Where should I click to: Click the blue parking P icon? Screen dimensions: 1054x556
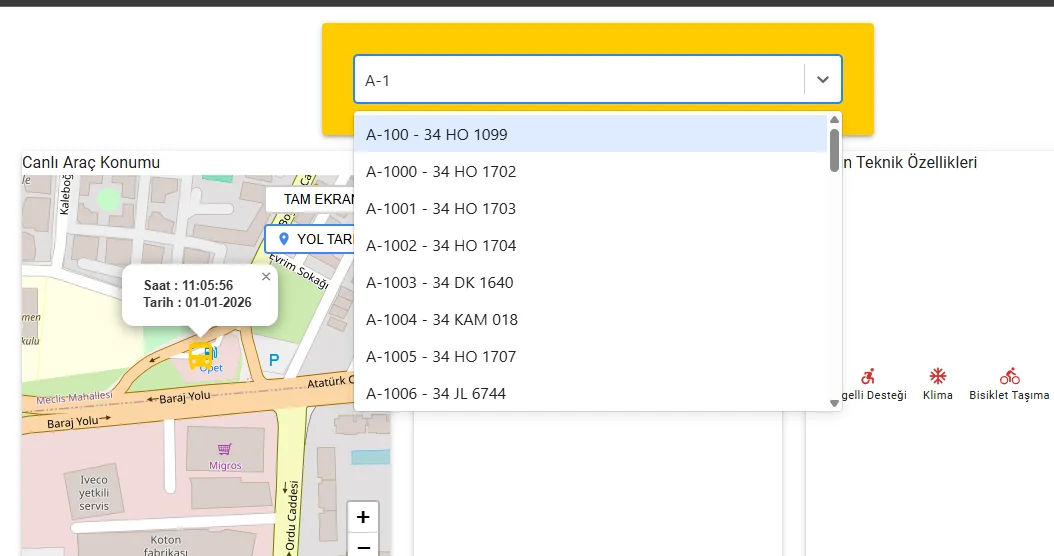coord(274,359)
